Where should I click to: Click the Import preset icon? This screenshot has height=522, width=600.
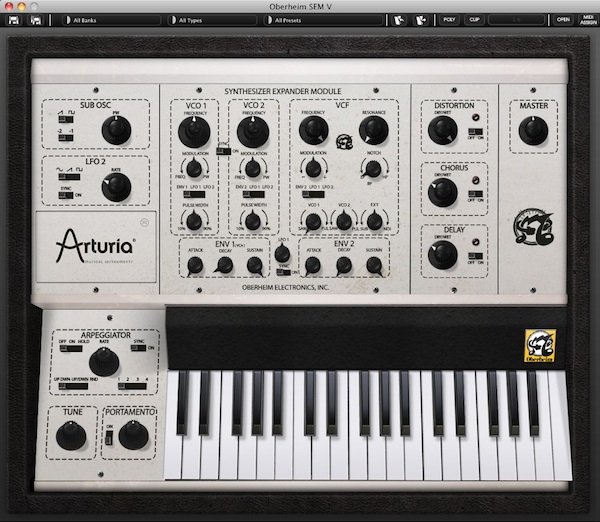(399, 20)
